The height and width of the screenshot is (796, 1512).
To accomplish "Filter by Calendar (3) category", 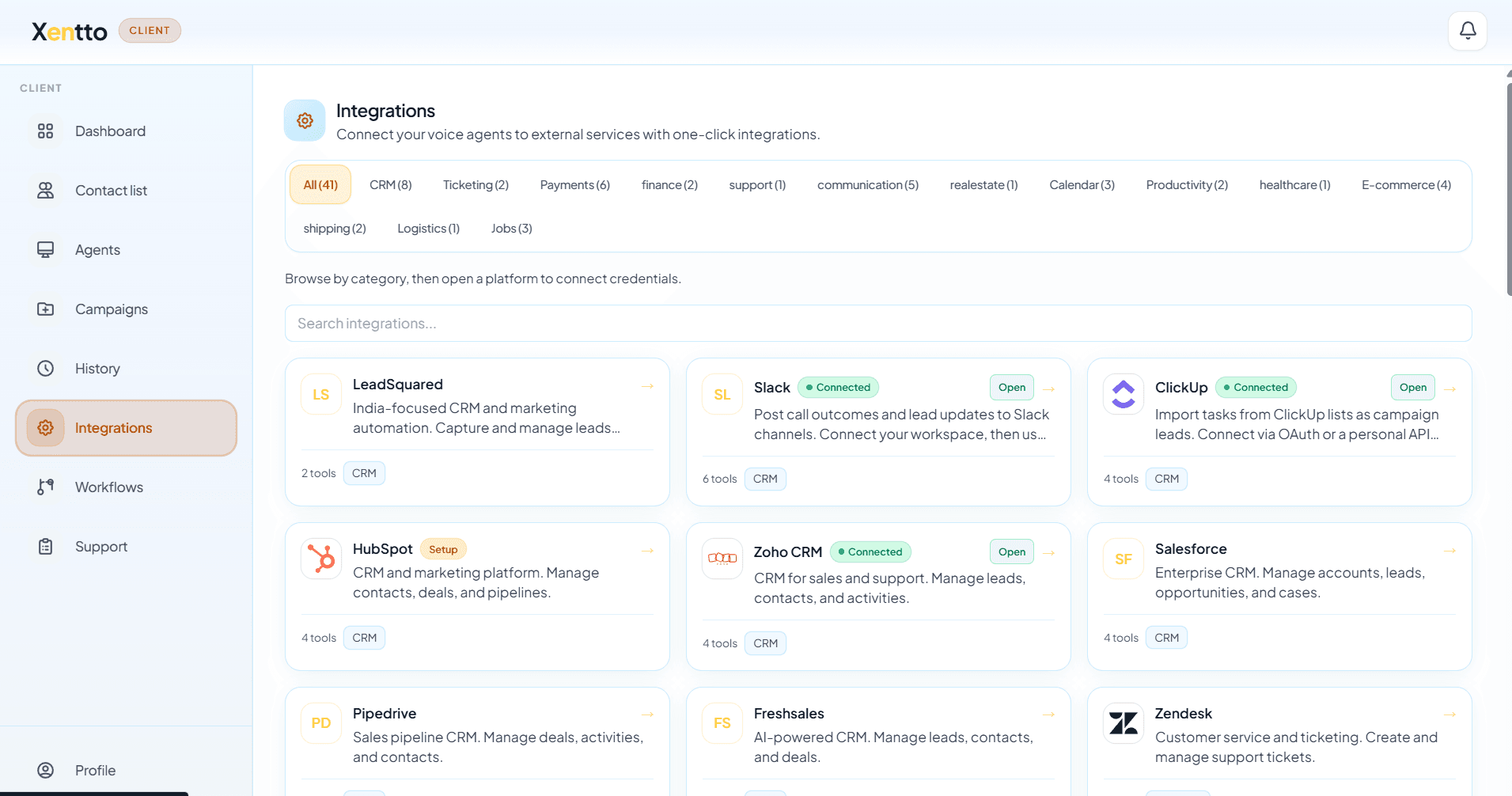I will click(x=1082, y=184).
